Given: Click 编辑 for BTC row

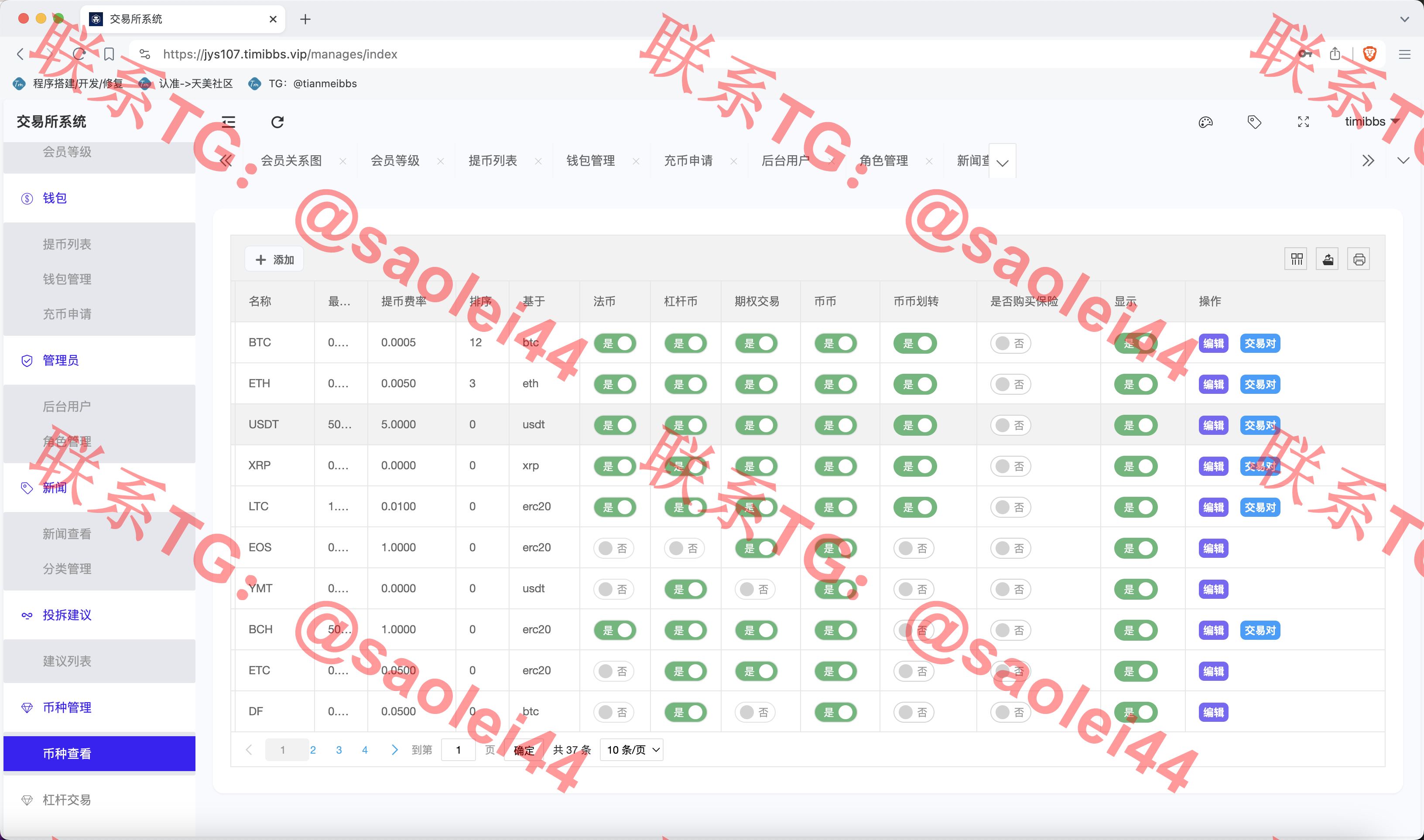Looking at the screenshot, I should [x=1213, y=344].
